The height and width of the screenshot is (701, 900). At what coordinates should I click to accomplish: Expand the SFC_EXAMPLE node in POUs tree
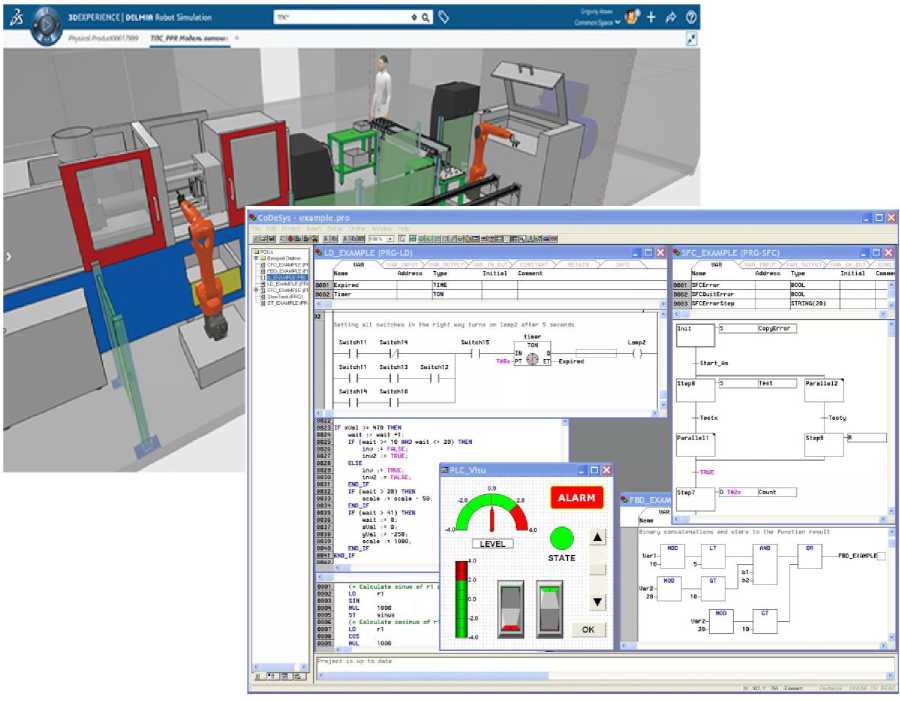(x=258, y=291)
